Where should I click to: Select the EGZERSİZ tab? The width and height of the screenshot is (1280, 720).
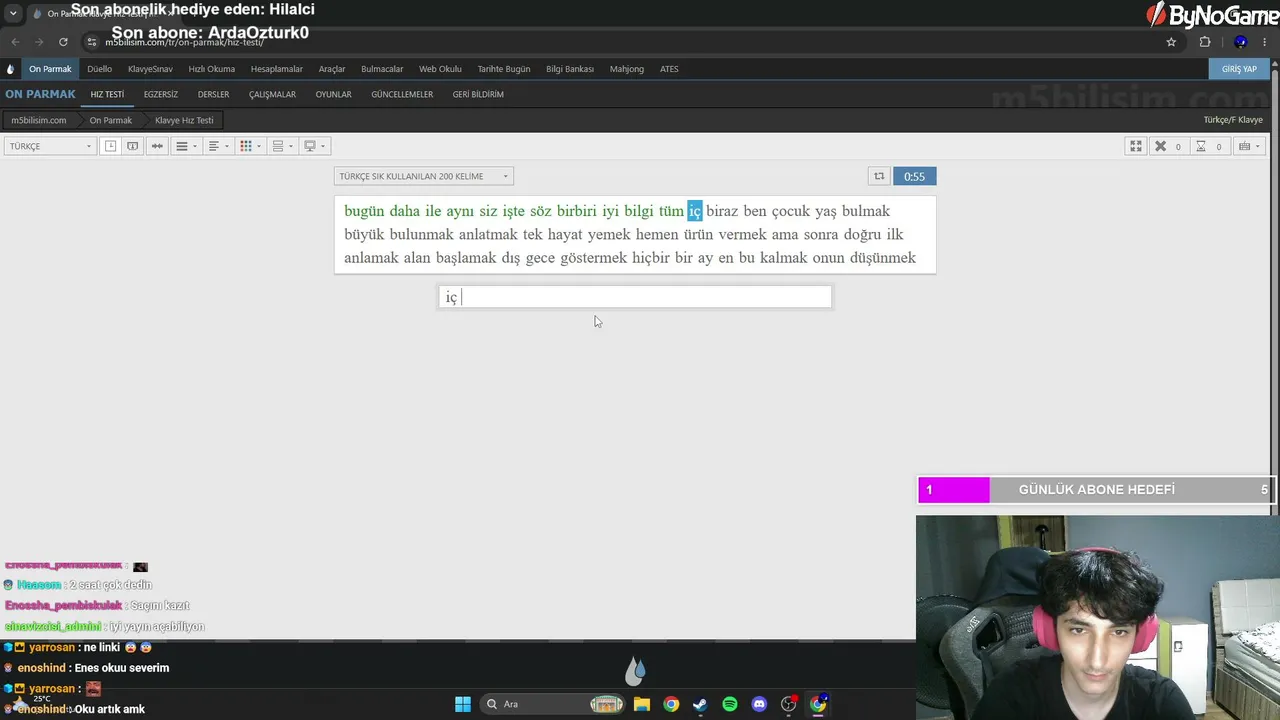coord(161,94)
